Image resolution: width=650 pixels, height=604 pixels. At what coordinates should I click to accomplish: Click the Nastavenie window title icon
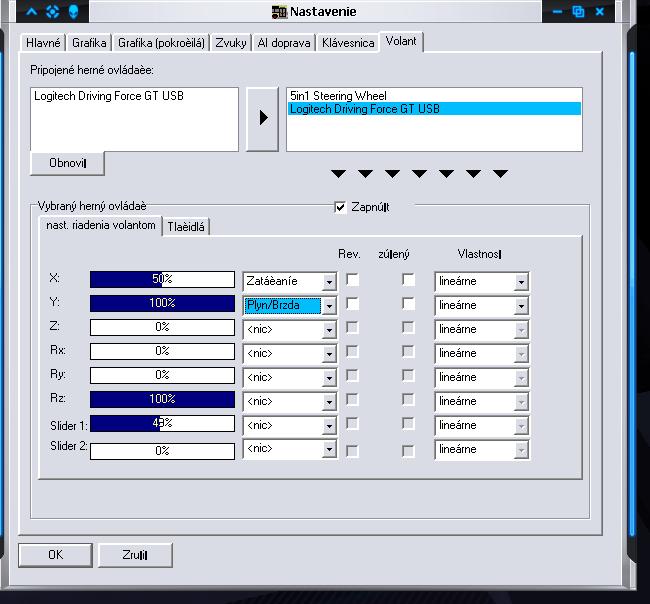(x=279, y=12)
